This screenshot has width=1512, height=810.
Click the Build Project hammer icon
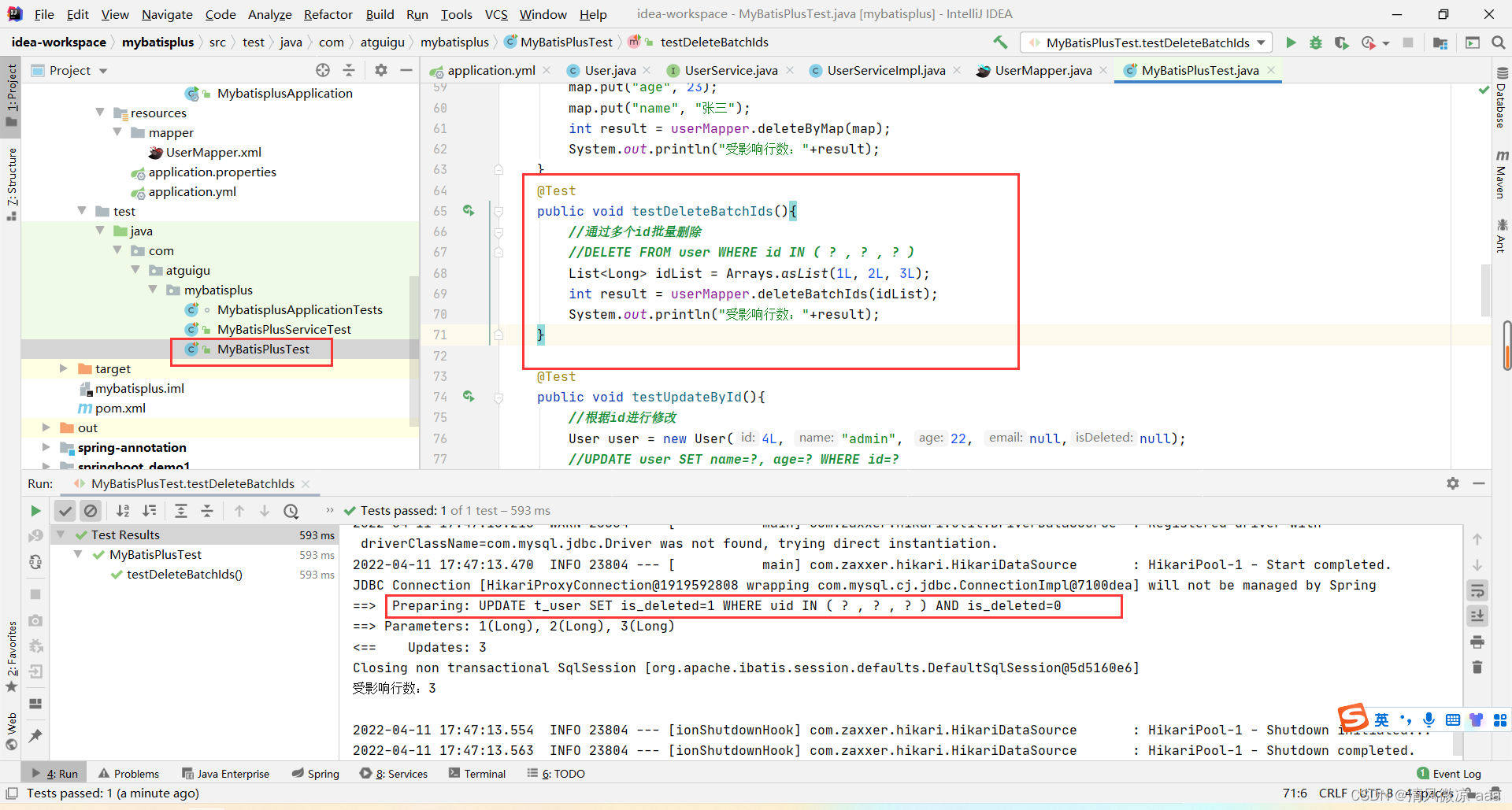point(1000,43)
